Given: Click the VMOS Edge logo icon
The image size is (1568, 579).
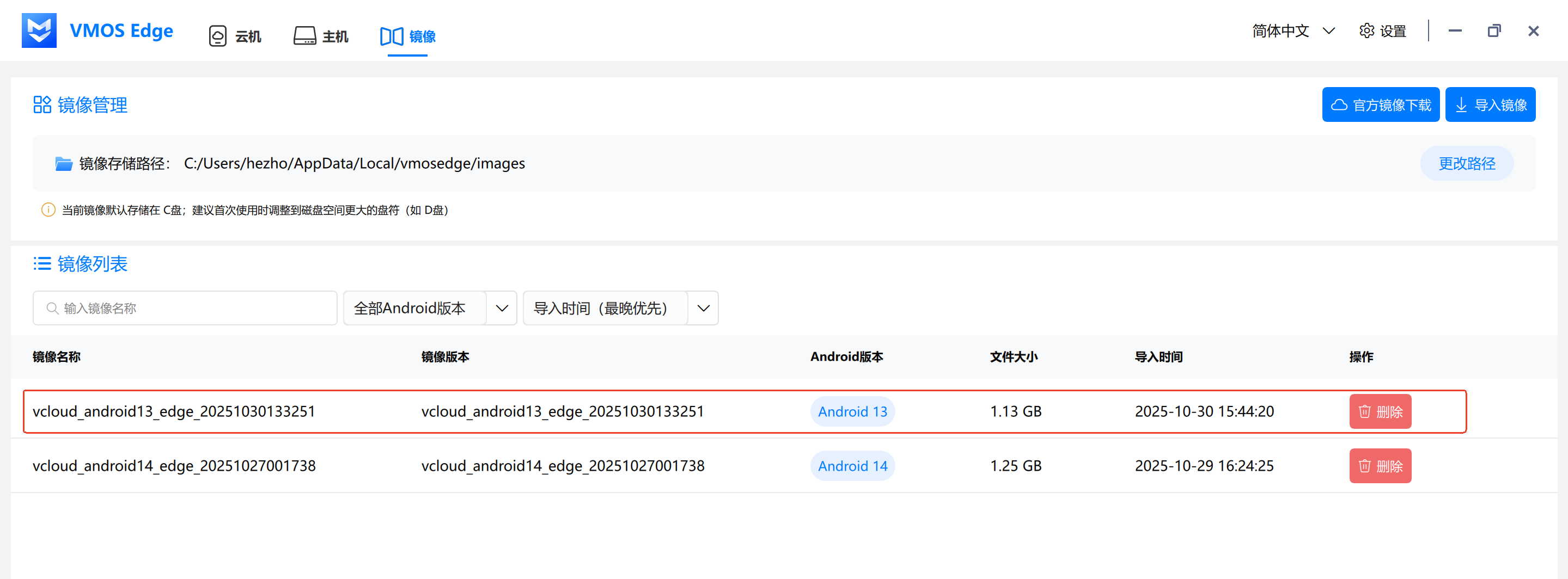Looking at the screenshot, I should click(38, 30).
